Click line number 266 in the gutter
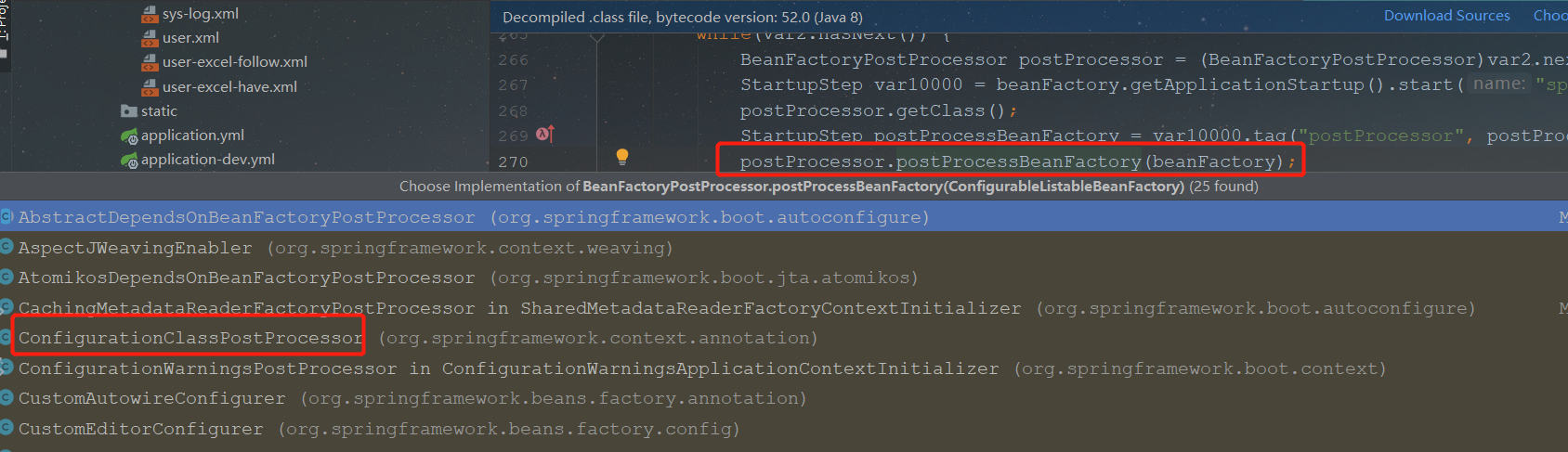Screen dimensions: 1568x452 click(513, 60)
